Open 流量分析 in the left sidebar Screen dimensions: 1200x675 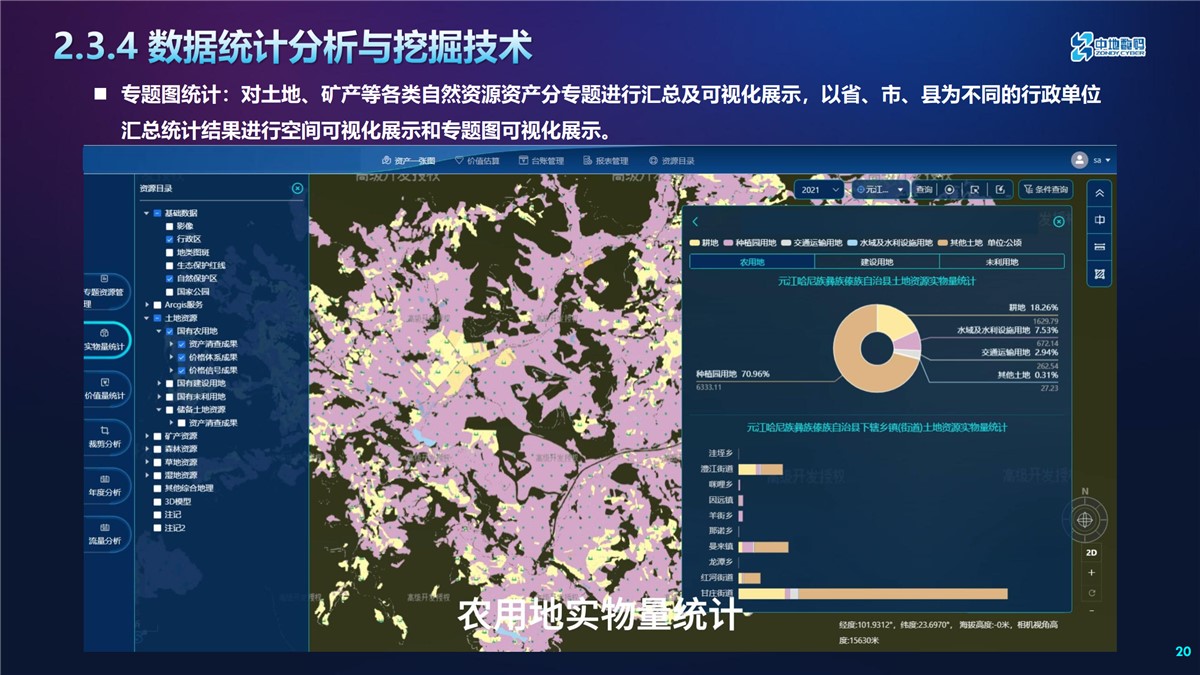pyautogui.click(x=106, y=534)
